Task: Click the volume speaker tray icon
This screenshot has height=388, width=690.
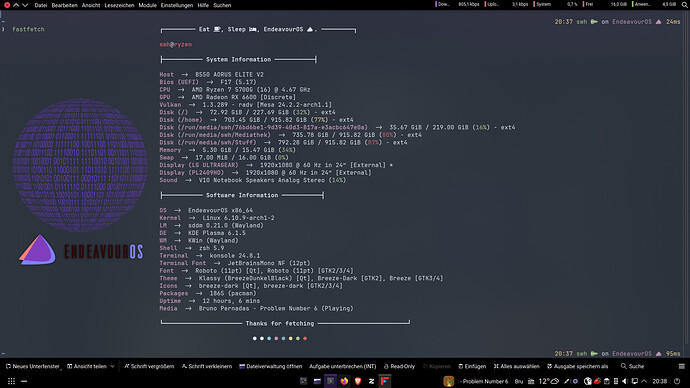Action: [x=624, y=381]
